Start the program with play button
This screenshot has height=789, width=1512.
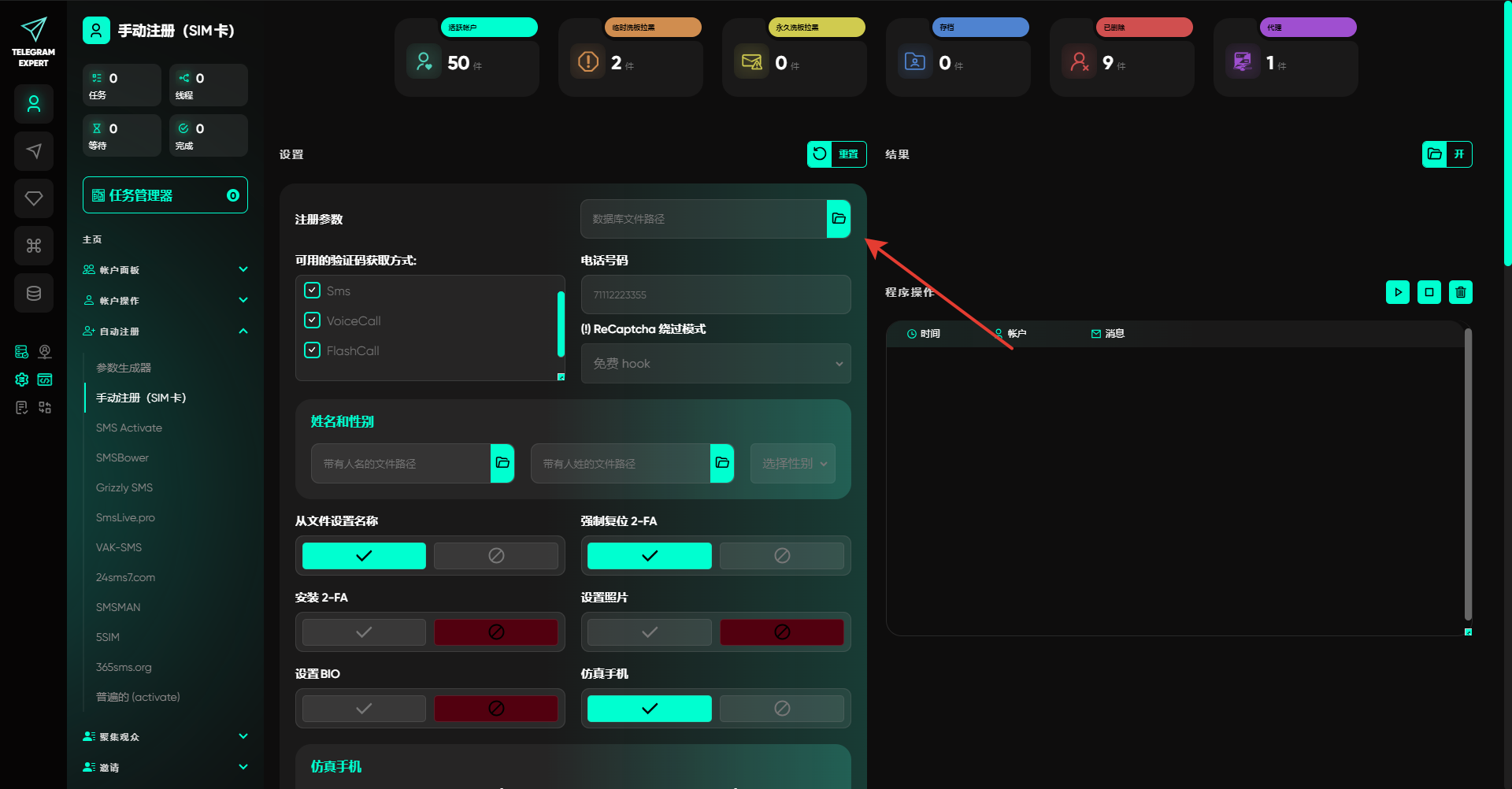click(1398, 292)
